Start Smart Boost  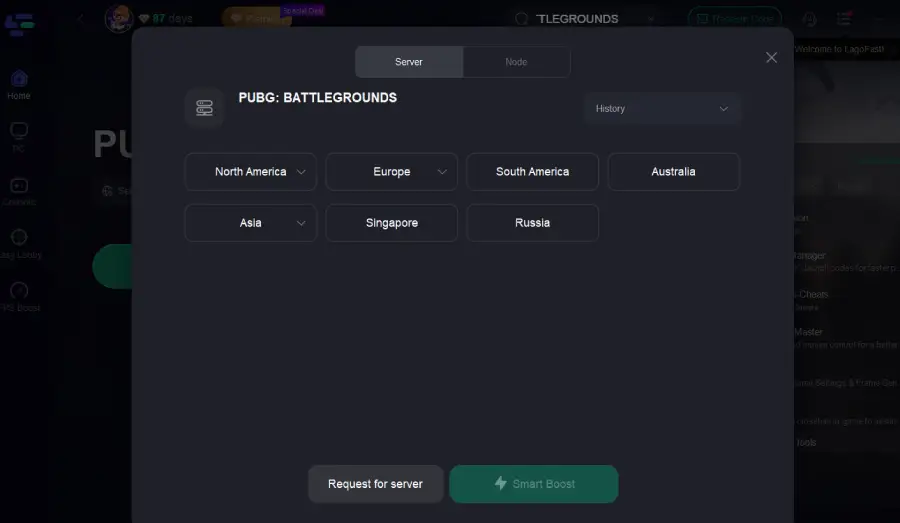coord(534,484)
